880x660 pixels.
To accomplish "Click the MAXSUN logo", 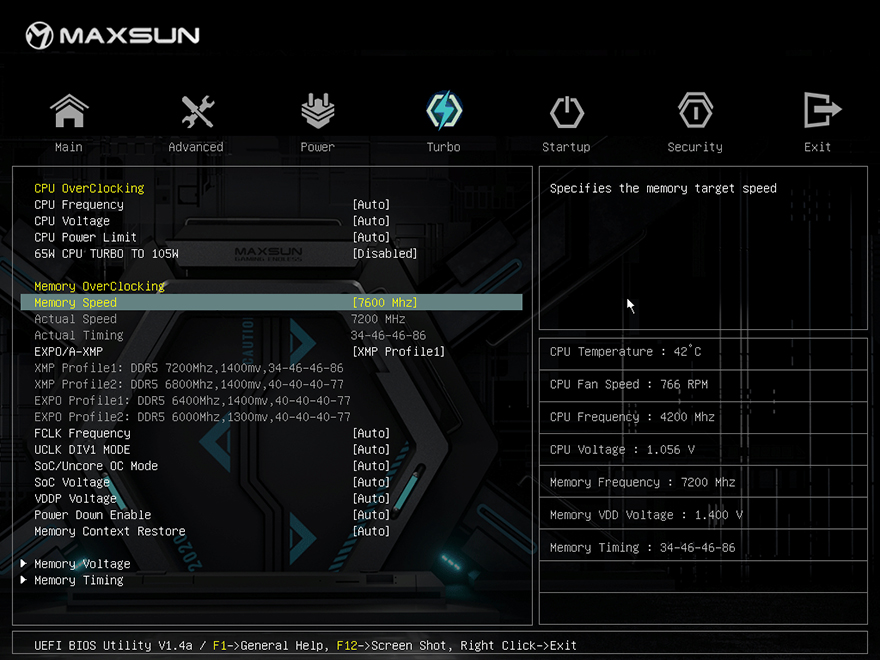I will [x=112, y=35].
